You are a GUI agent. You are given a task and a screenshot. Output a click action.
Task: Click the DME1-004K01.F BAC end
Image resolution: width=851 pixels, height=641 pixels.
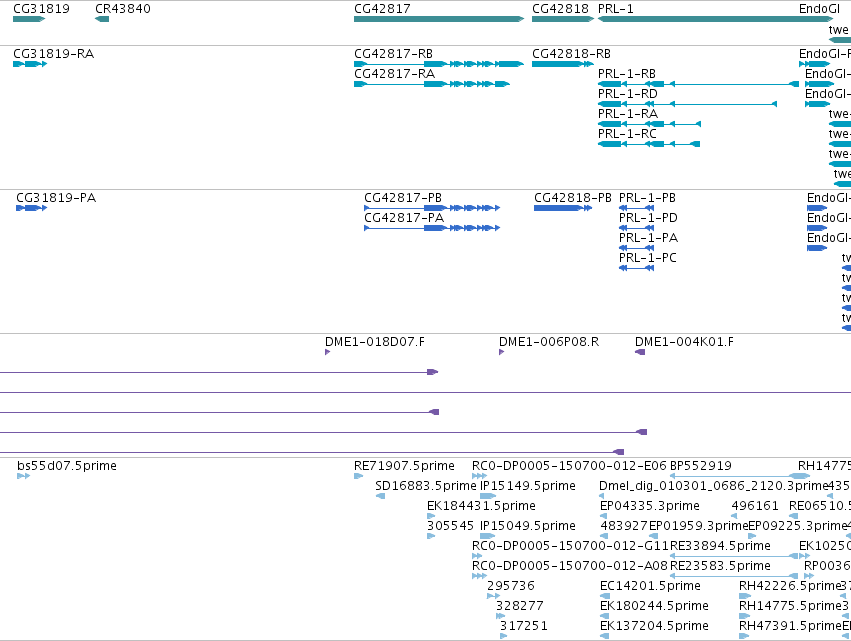click(x=640, y=352)
